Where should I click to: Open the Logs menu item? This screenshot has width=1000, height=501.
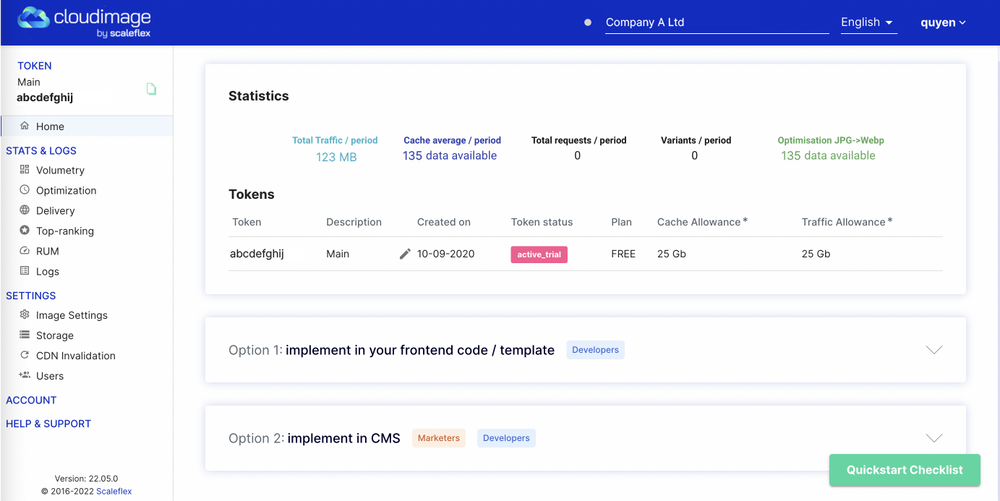pos(47,271)
